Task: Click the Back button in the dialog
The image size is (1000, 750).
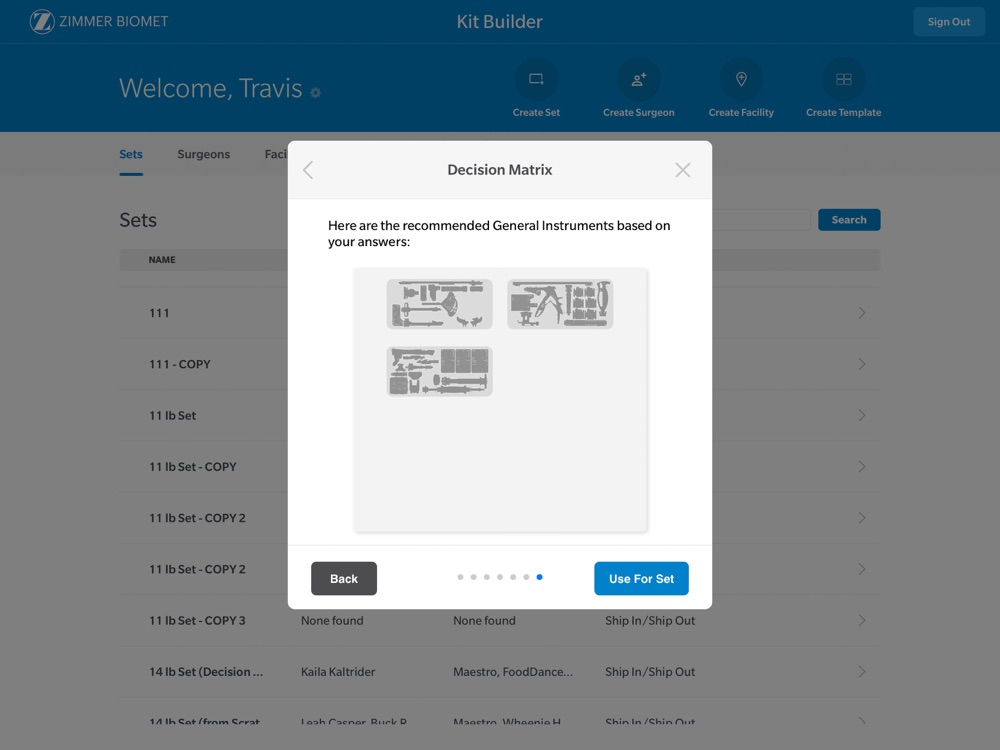Action: coord(344,578)
